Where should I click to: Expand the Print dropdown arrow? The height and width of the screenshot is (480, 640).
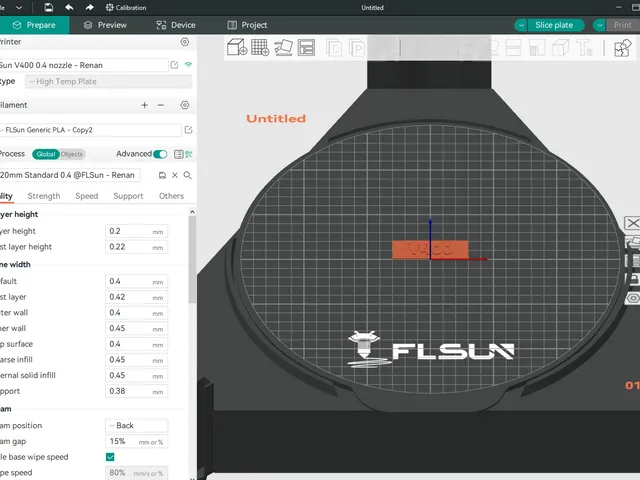click(600, 25)
